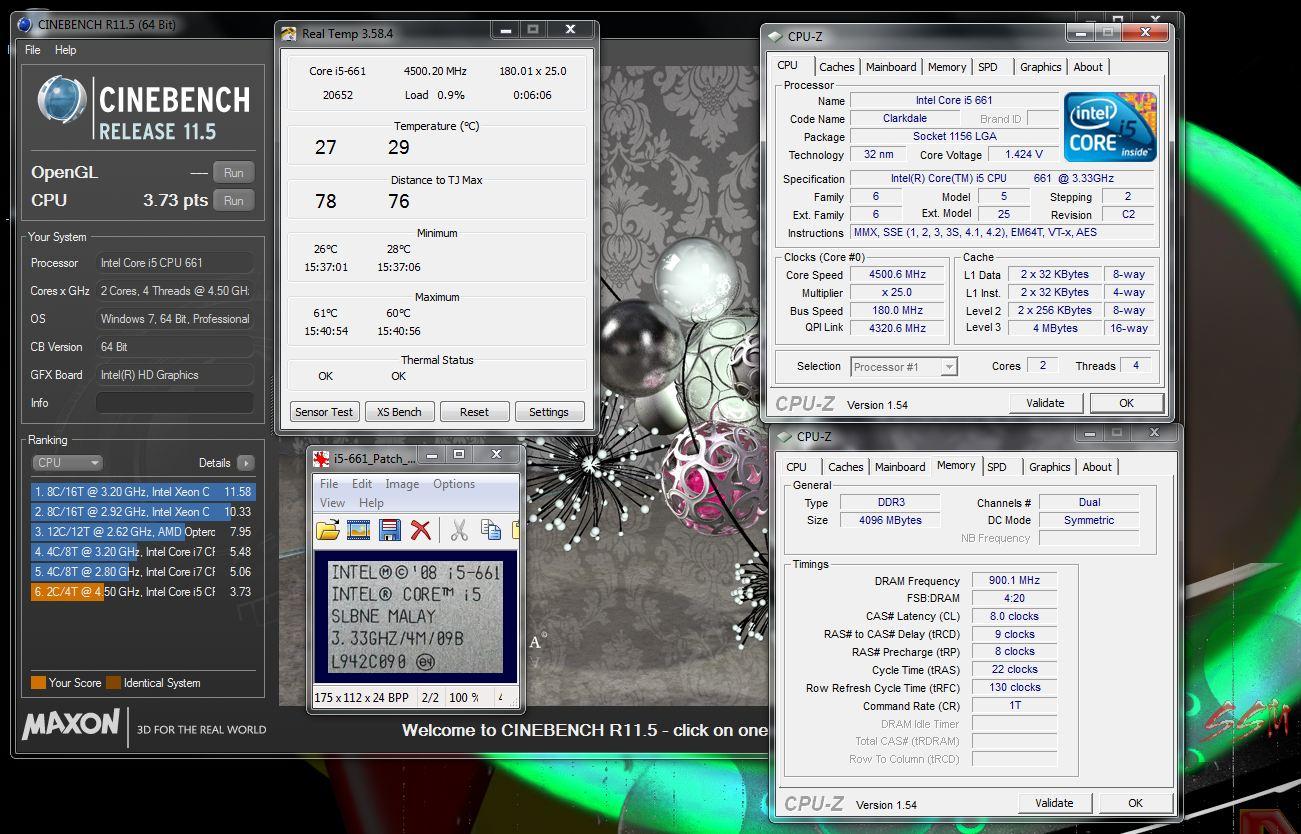This screenshot has width=1301, height=834.
Task: Open the CPU ranking dropdown in Cinebench
Action: point(67,463)
